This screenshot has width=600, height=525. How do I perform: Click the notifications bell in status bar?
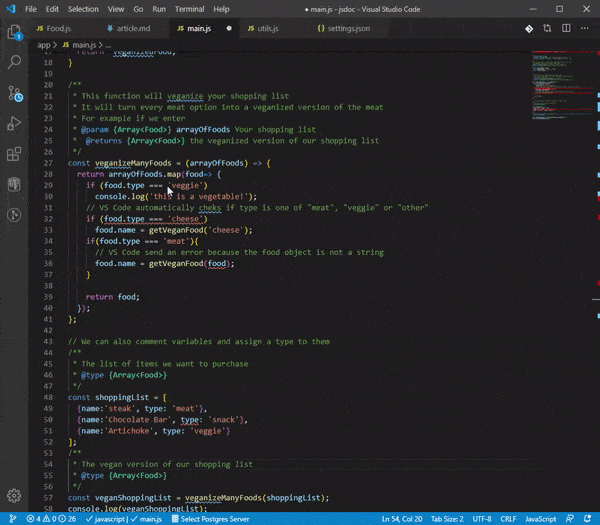[588, 519]
